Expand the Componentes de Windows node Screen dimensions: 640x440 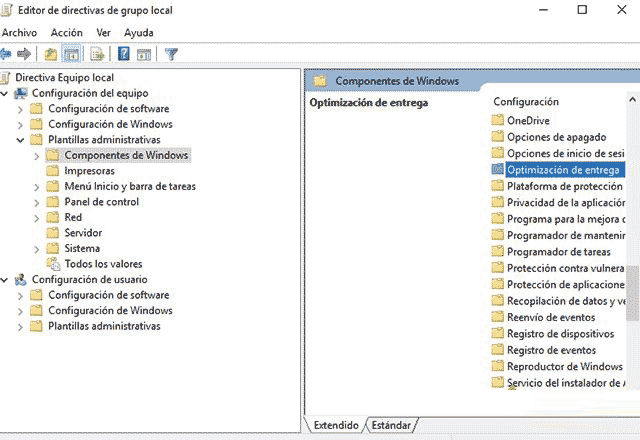click(37, 156)
